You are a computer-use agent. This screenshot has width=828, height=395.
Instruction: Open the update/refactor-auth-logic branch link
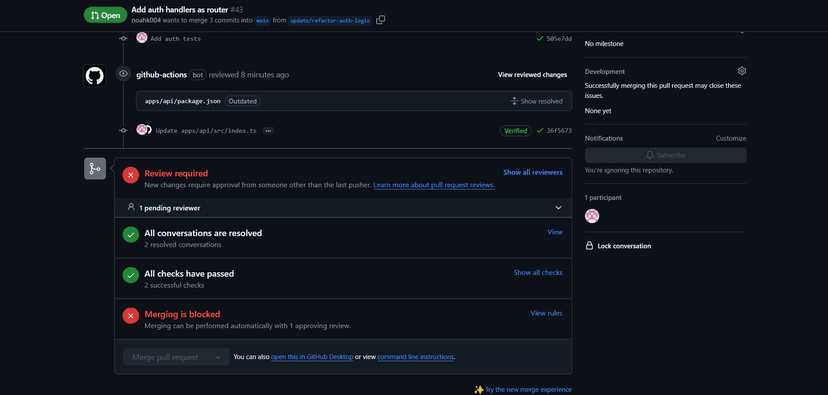330,21
